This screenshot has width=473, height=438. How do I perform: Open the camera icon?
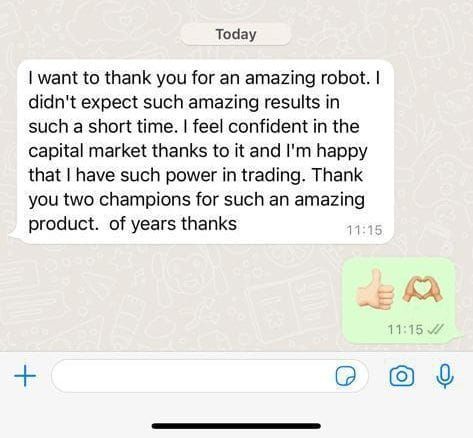coord(402,376)
